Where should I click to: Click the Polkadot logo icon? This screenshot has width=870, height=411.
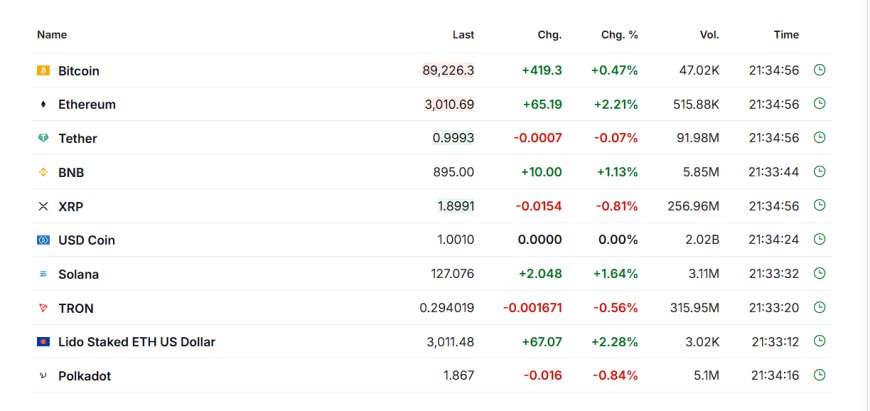point(43,376)
